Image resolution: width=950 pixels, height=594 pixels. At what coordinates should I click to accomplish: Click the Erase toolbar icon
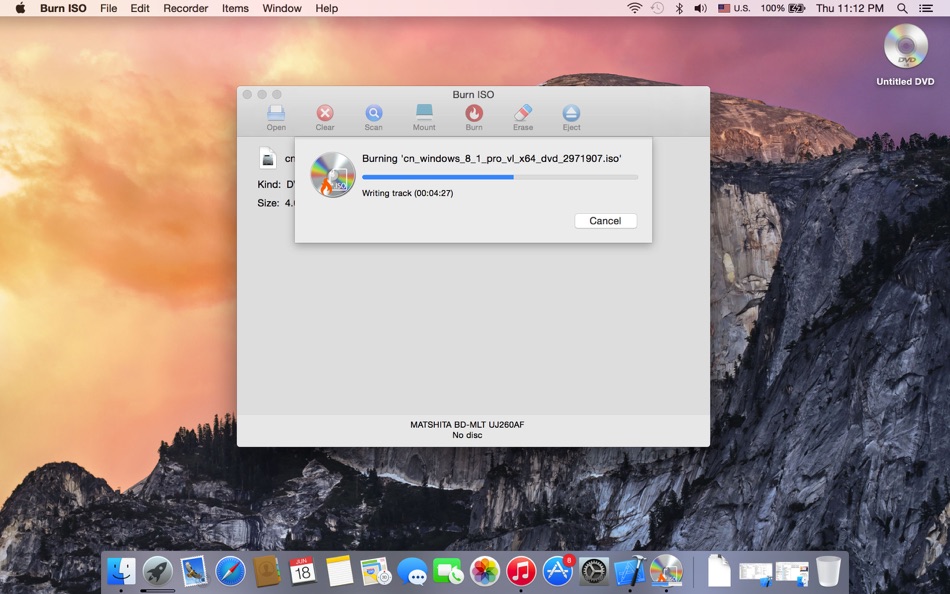click(523, 113)
